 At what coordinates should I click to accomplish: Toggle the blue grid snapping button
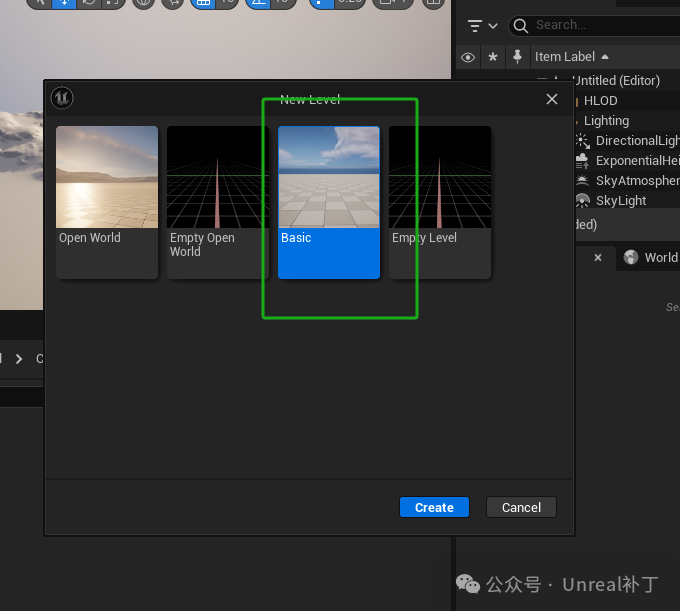[203, 3]
